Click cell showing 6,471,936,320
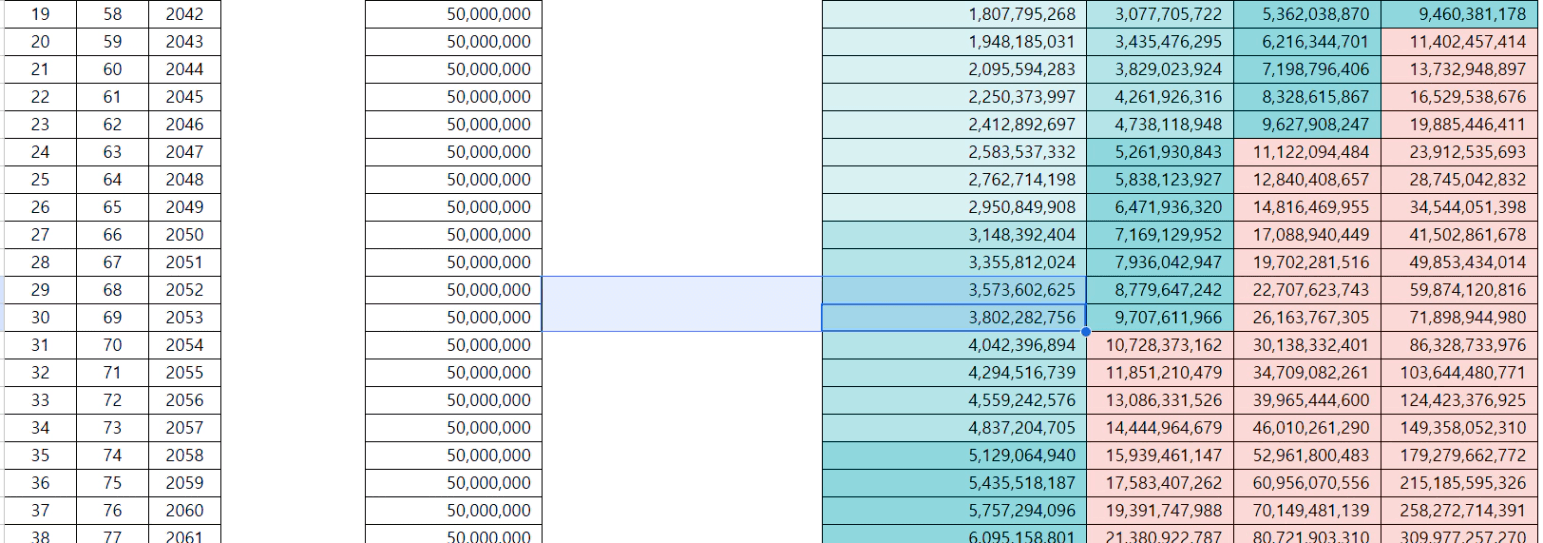This screenshot has height=543, width=1543. point(1159,207)
